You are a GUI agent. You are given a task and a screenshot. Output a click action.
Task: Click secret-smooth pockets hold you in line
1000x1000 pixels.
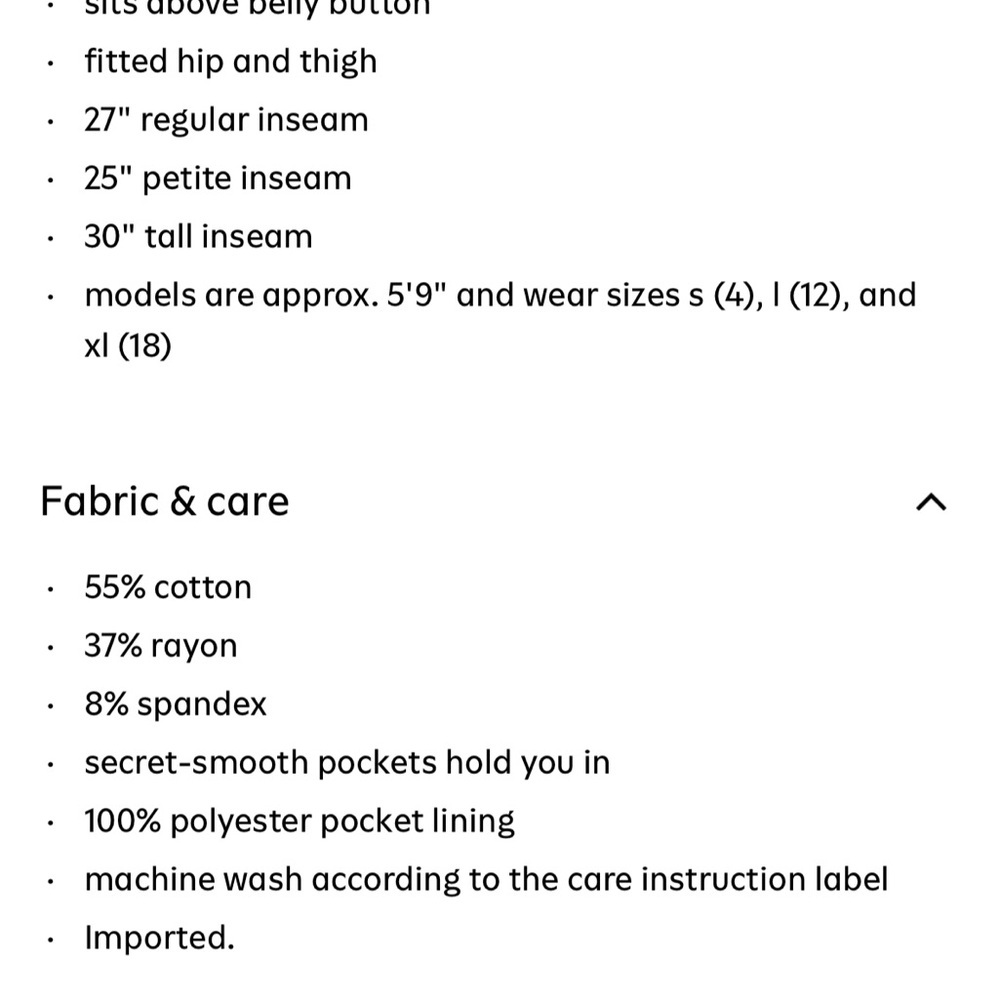(347, 763)
